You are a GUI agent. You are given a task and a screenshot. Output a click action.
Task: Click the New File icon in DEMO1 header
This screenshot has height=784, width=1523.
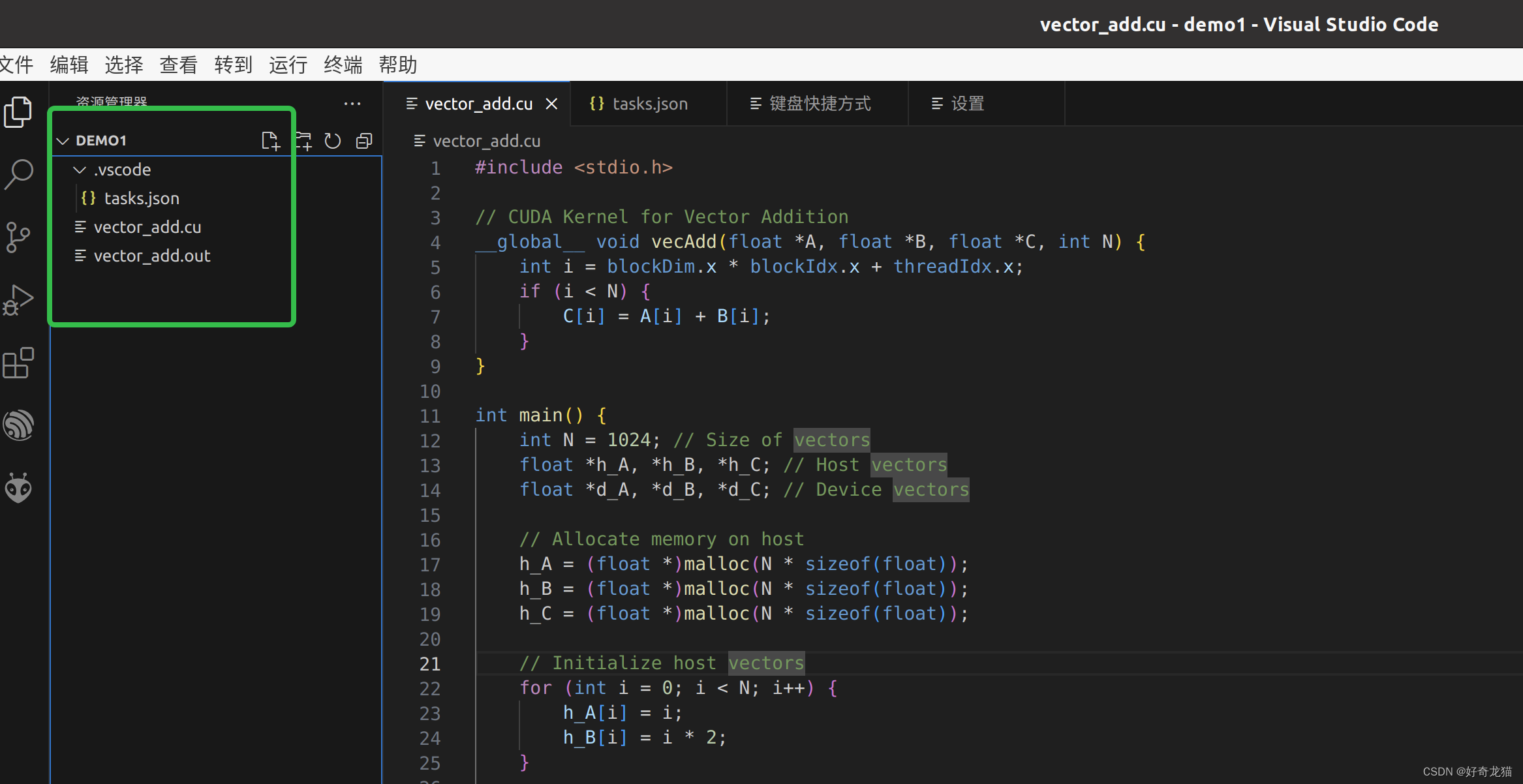click(270, 141)
